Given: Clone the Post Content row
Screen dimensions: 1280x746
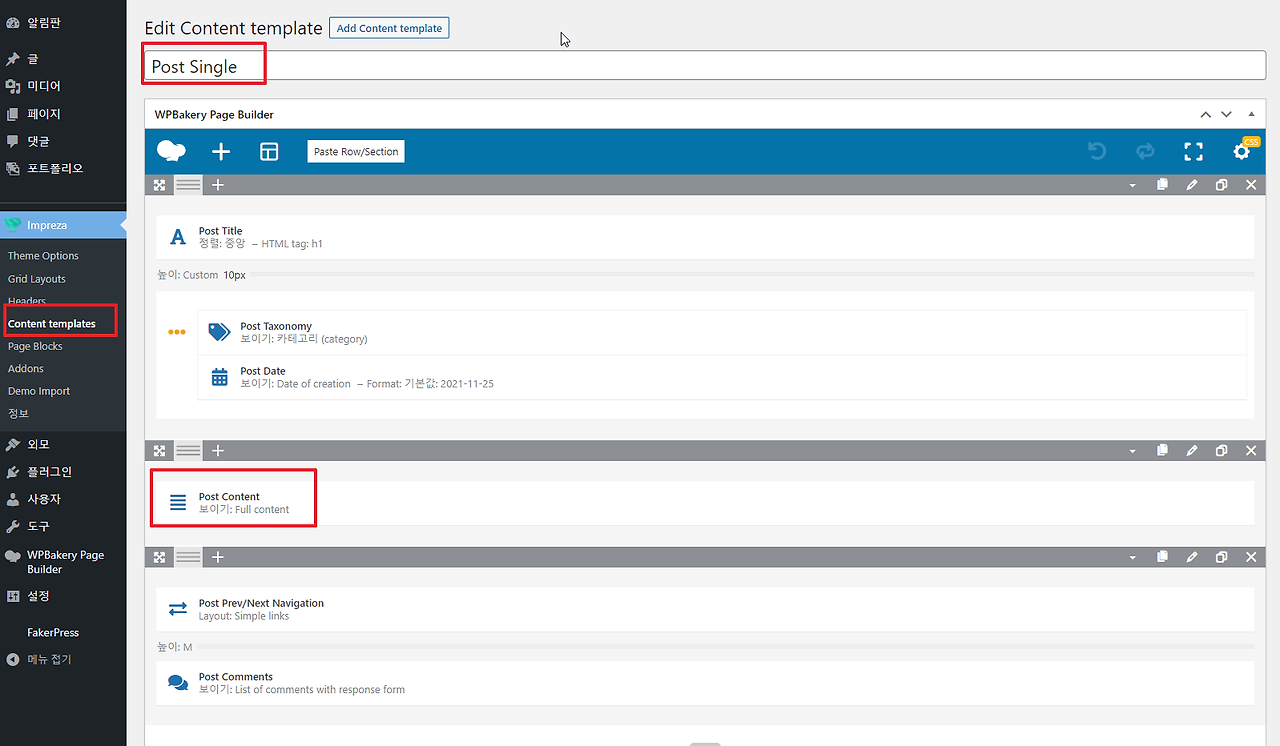Looking at the screenshot, I should point(1221,451).
